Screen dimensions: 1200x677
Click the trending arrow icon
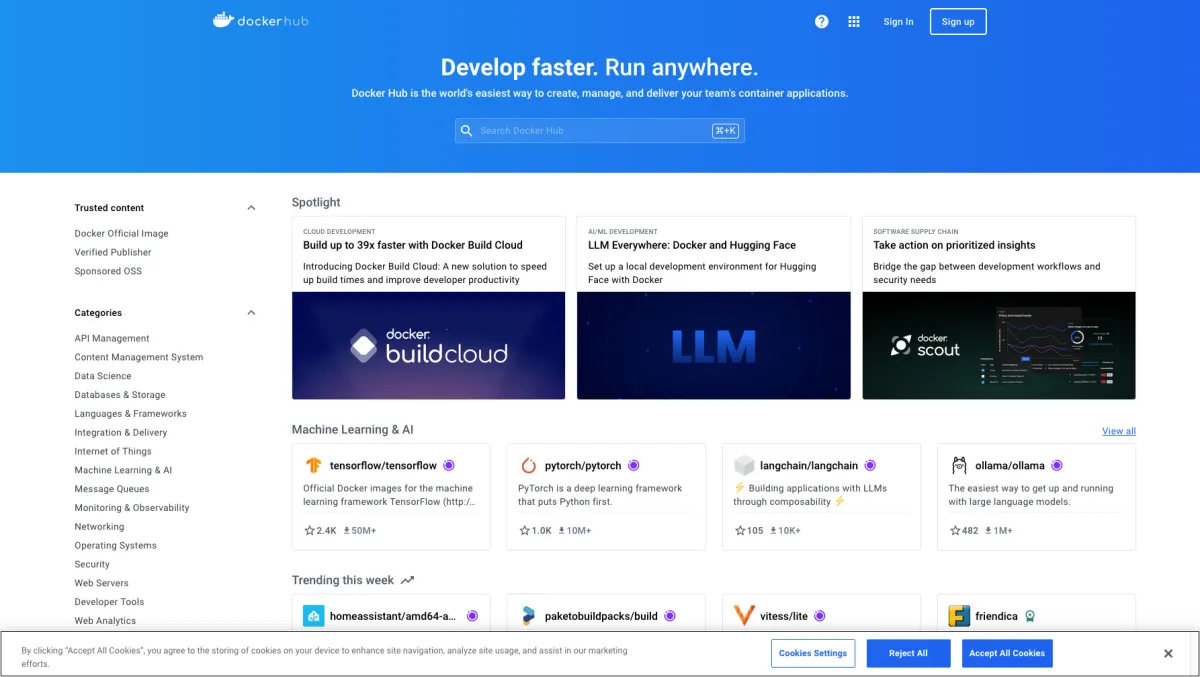(407, 580)
